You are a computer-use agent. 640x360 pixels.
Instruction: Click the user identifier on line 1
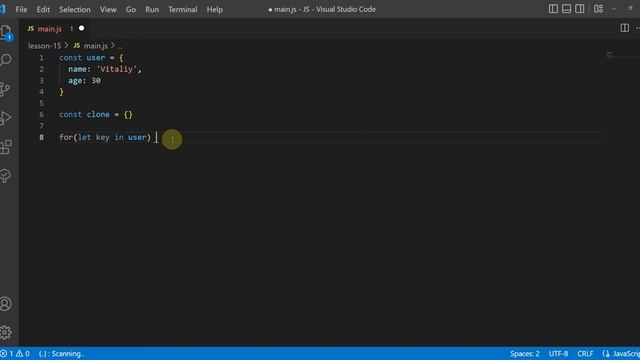pyautogui.click(x=96, y=58)
